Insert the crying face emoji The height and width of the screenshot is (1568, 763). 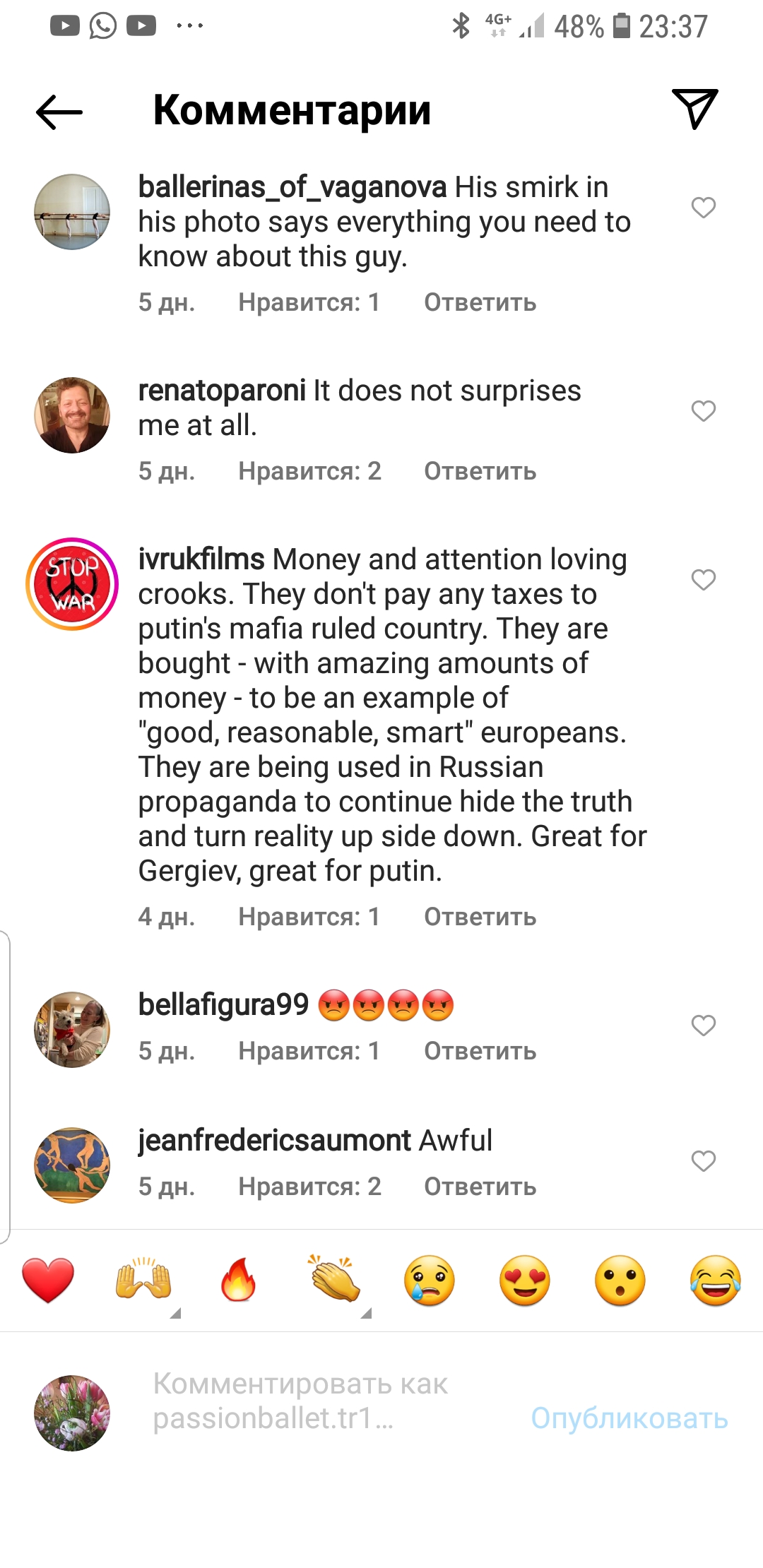click(x=430, y=1280)
